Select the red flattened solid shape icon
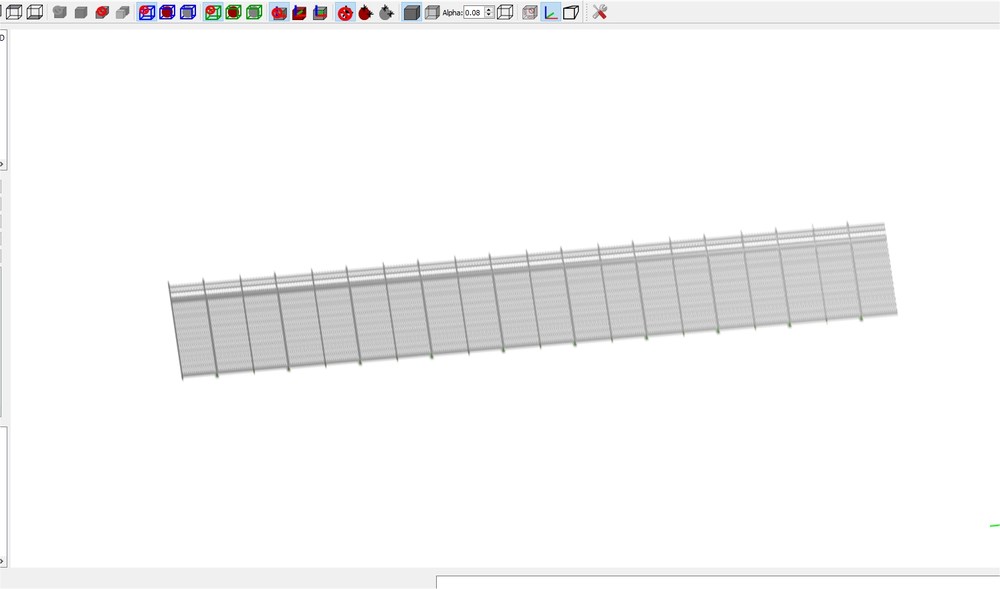1000x589 pixels. pos(101,12)
